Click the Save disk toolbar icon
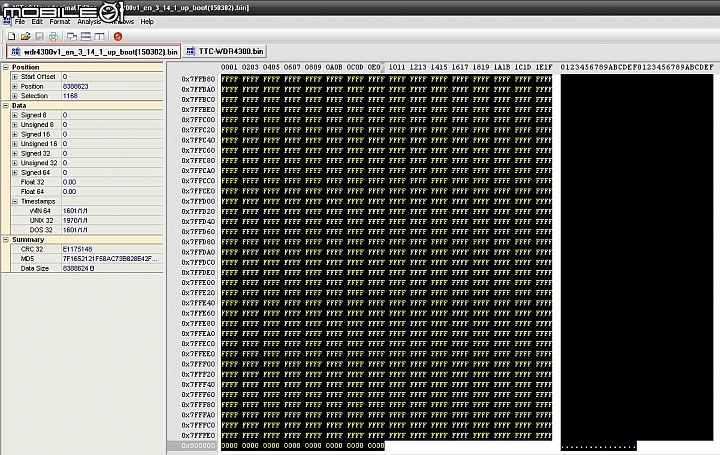Screen dimensions: 720x455 click(39, 36)
